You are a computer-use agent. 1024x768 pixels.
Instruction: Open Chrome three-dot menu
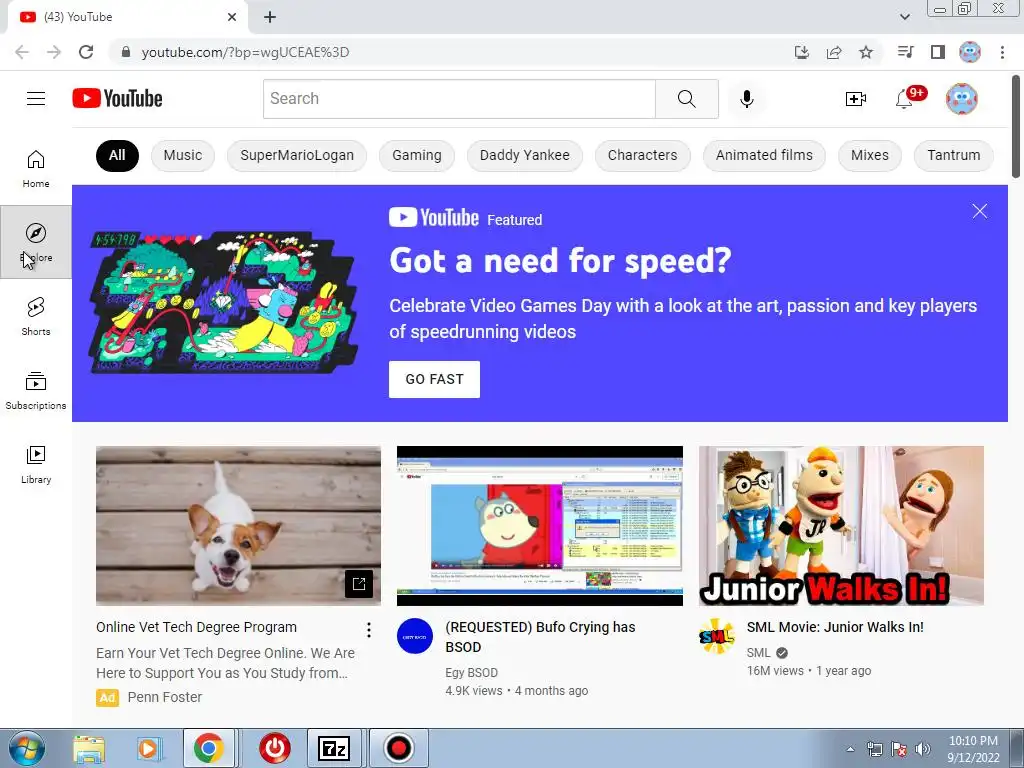pyautogui.click(x=1002, y=52)
